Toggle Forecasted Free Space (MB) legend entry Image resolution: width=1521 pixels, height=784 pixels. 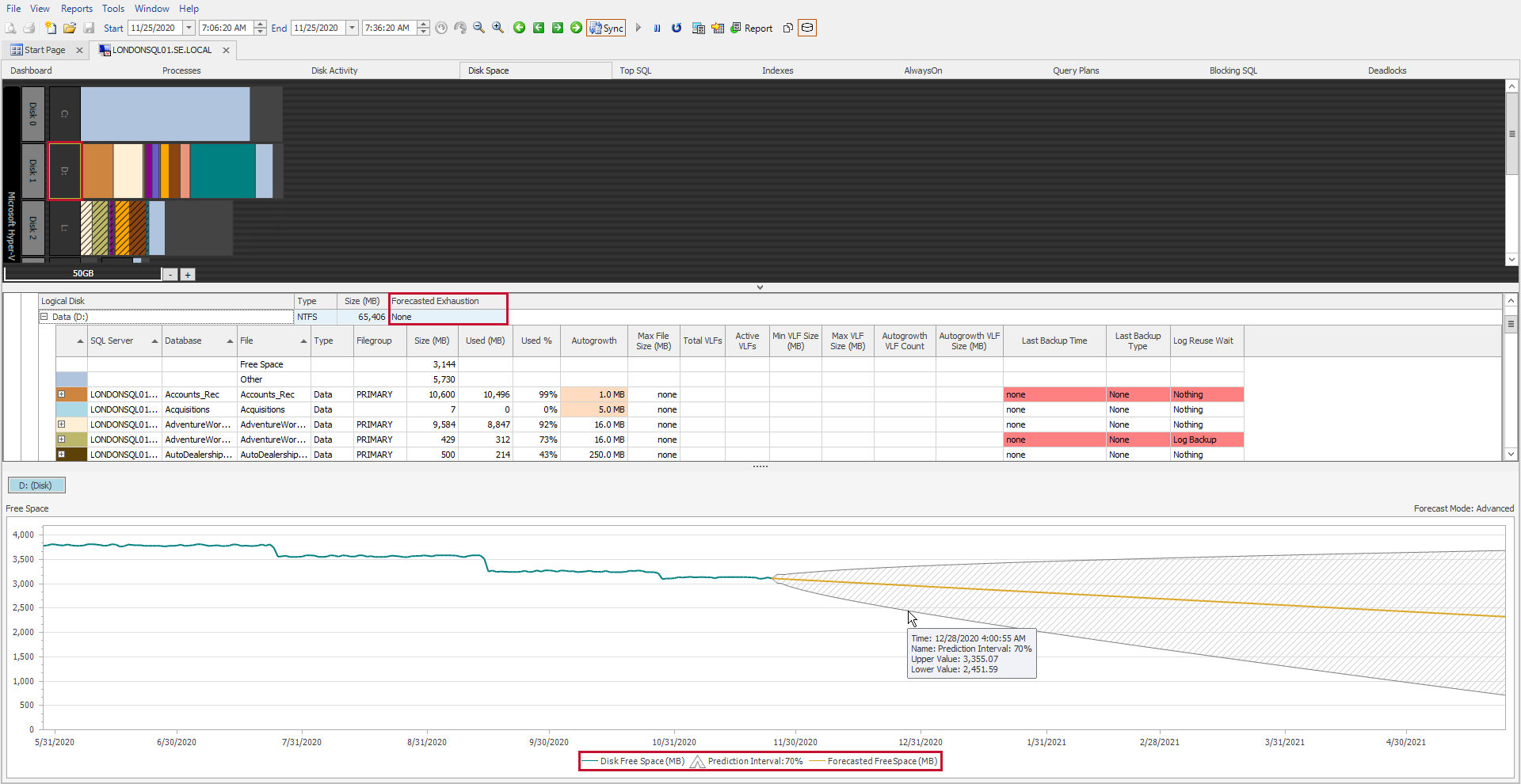(873, 761)
